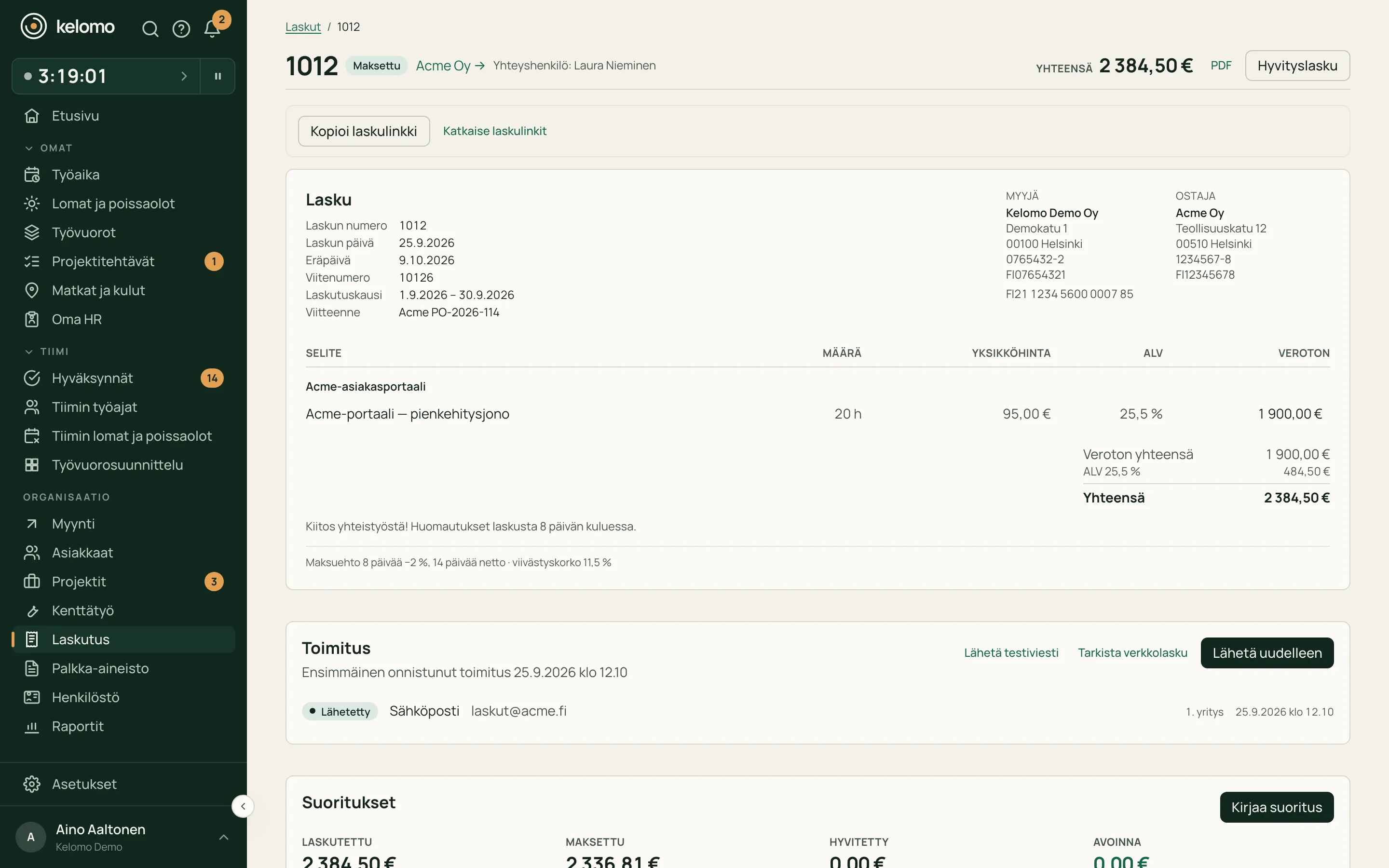Open Asiakkaat in sidebar
1389x868 pixels.
coord(123,552)
